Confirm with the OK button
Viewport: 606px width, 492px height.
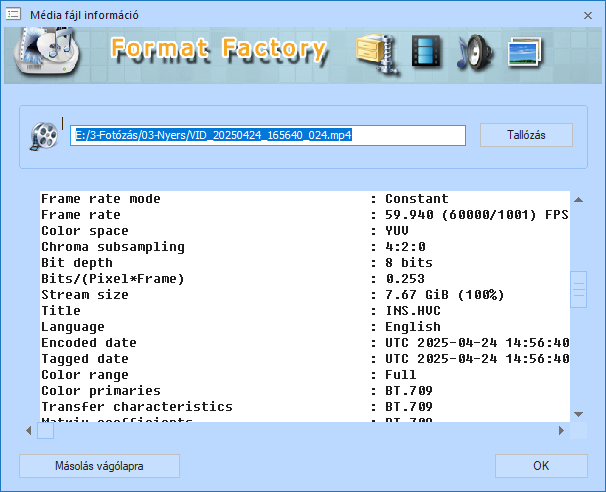coord(541,466)
